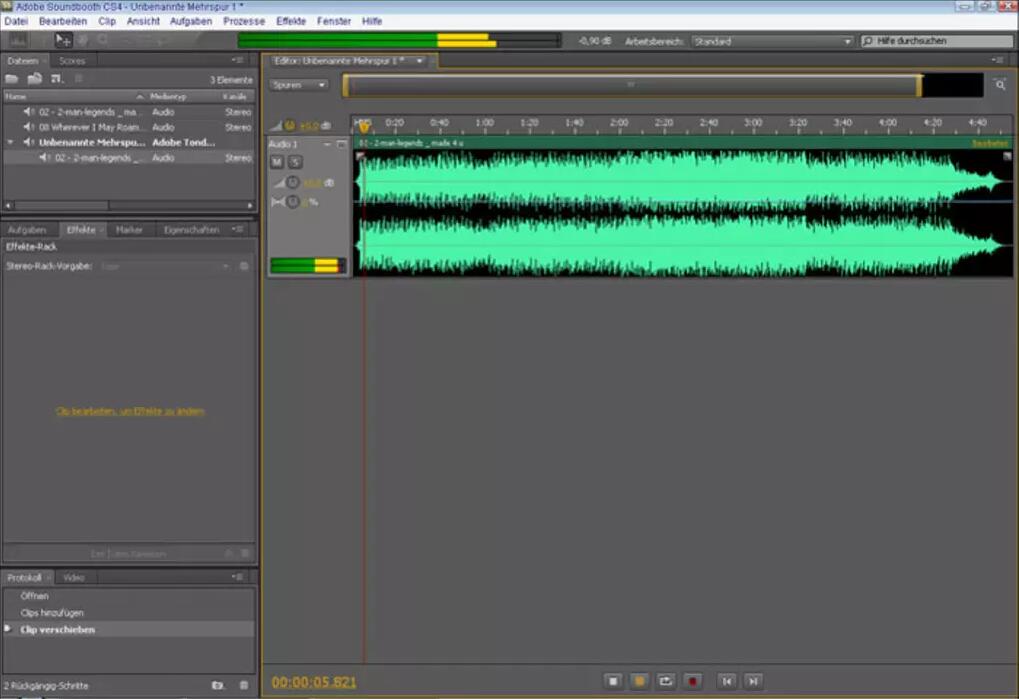Click the 00:00:05.821 timecode display
The image size is (1019, 699).
coord(314,682)
